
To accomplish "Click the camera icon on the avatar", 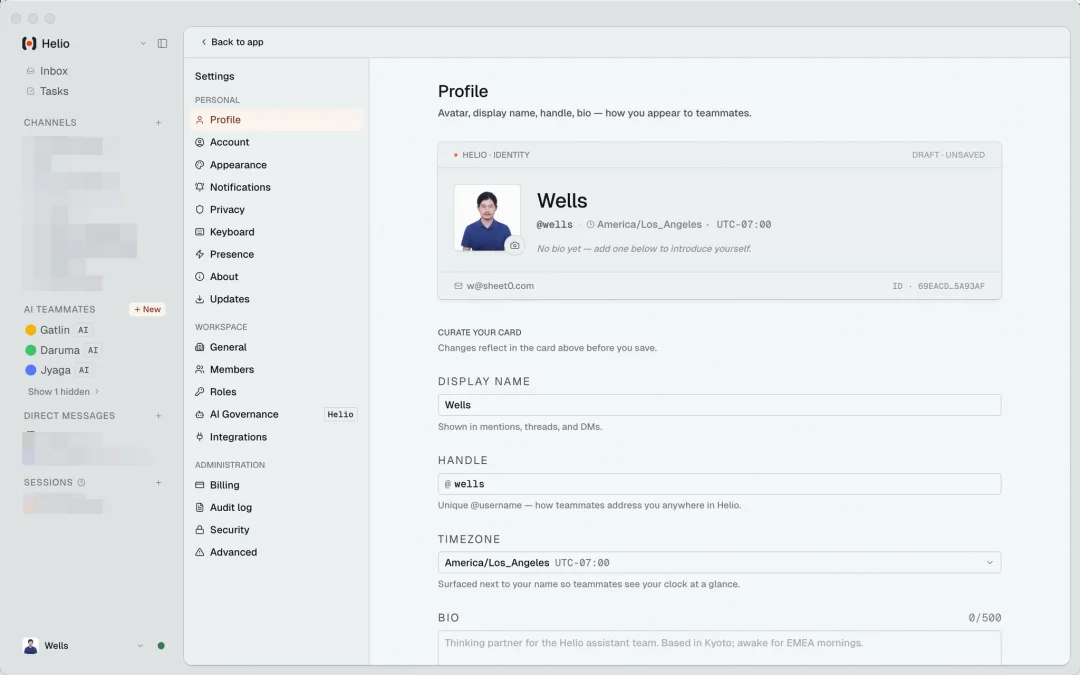I will (x=514, y=245).
